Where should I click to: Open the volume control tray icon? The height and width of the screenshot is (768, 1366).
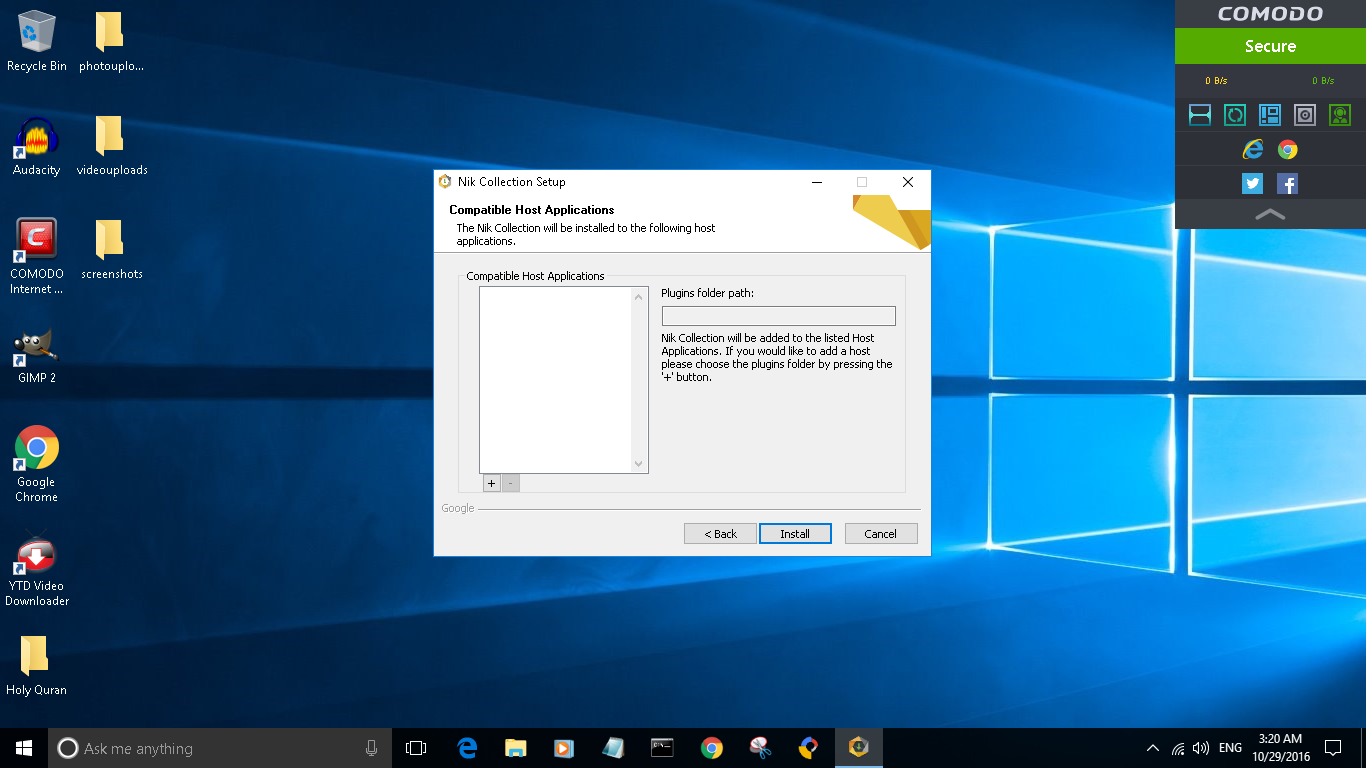1201,748
